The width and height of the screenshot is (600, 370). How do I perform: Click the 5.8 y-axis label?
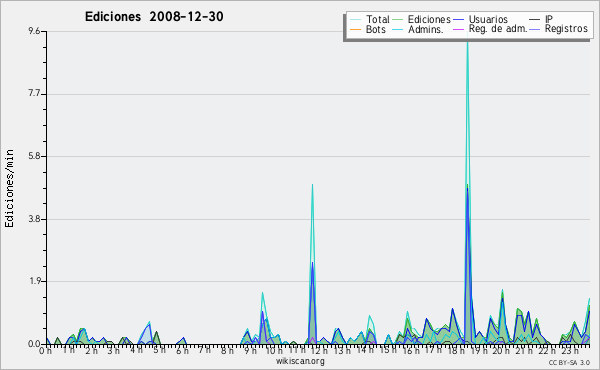[x=34, y=156]
